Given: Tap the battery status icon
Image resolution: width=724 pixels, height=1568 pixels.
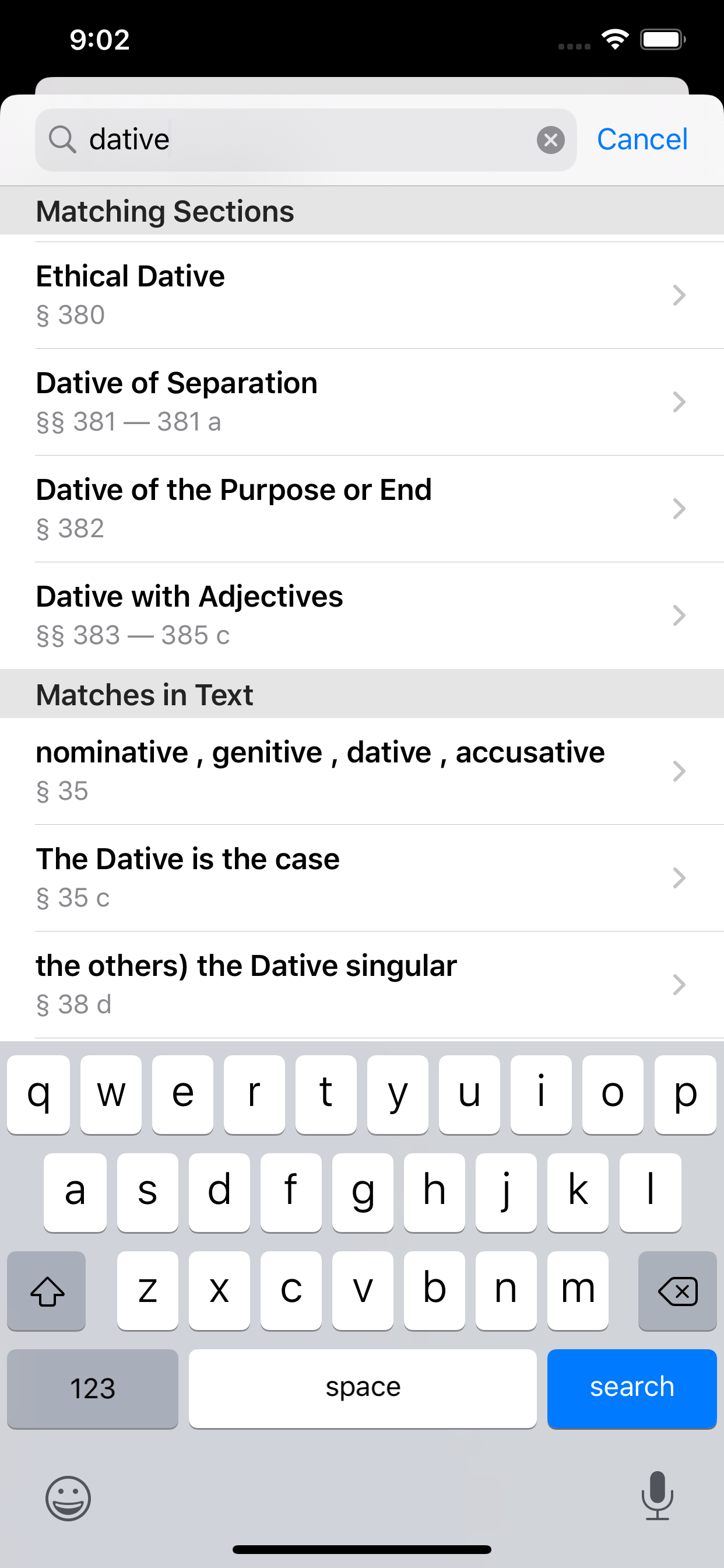Looking at the screenshot, I should click(662, 40).
